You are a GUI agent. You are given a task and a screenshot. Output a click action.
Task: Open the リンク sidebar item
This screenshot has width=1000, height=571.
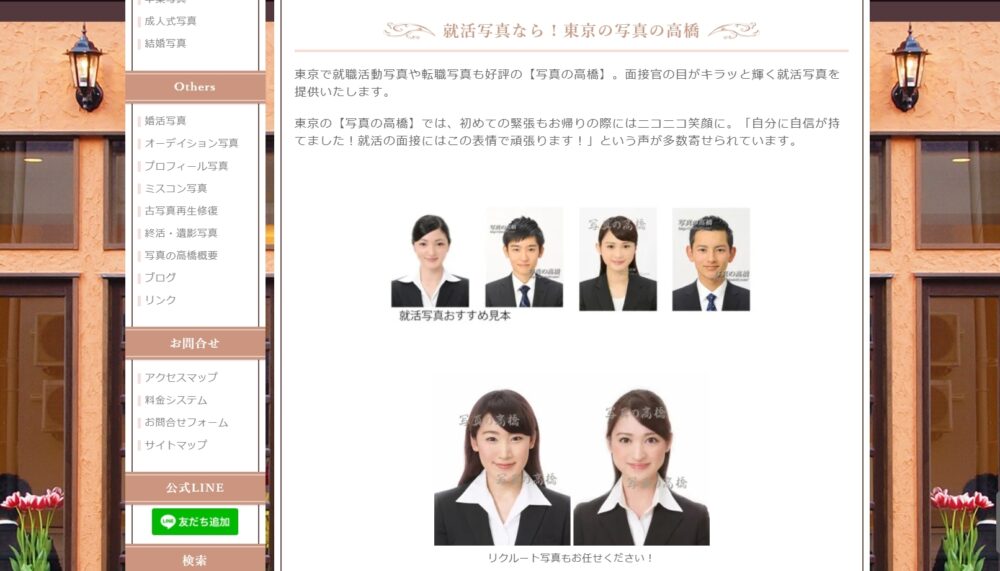click(x=160, y=300)
